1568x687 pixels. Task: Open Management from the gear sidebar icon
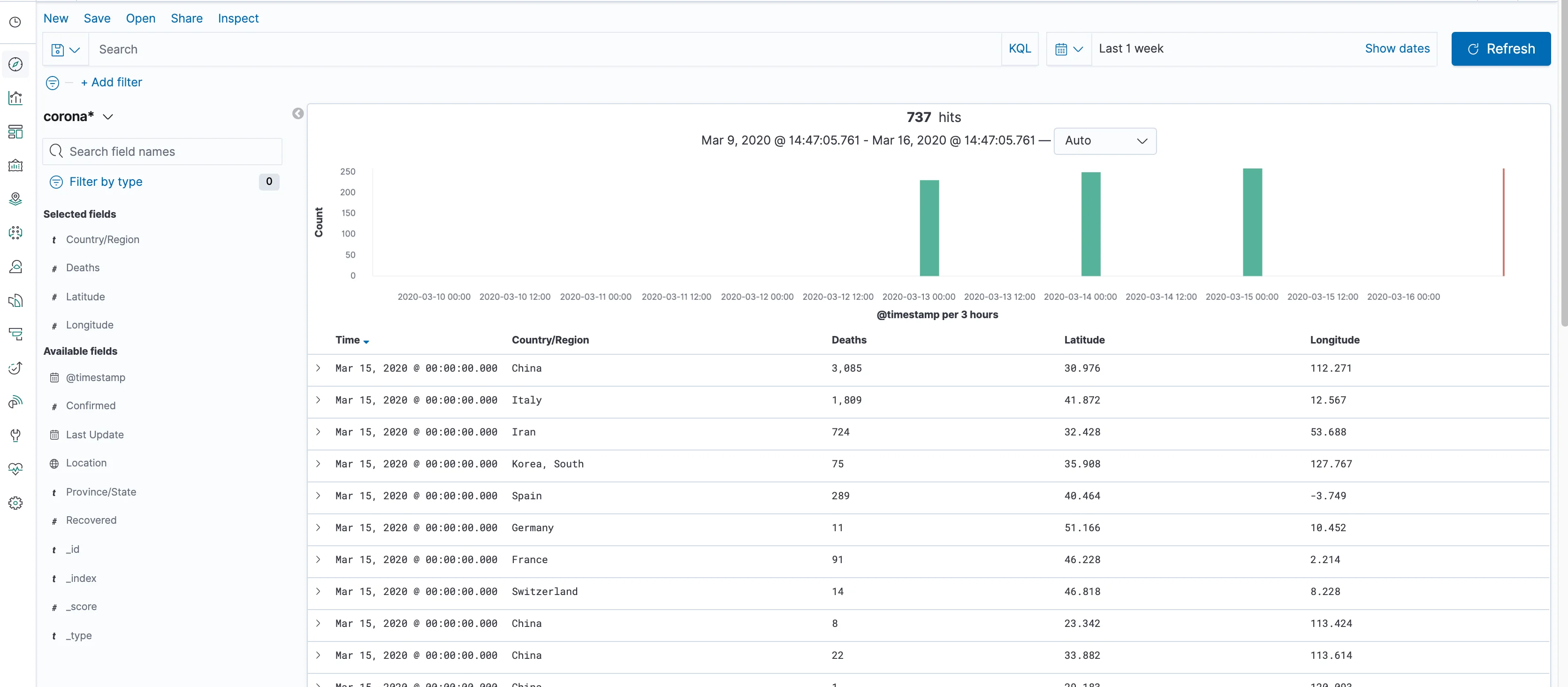[16, 503]
